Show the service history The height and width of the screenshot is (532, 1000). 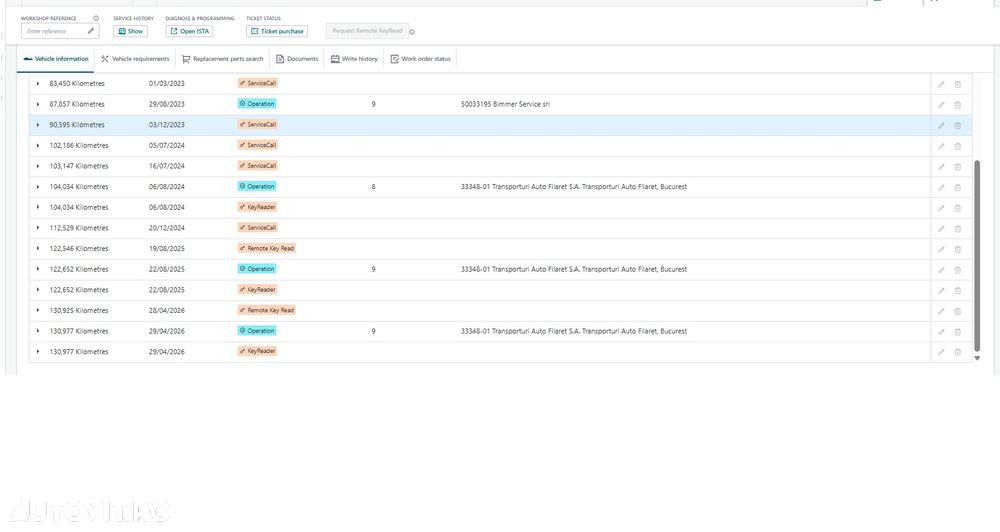131,31
